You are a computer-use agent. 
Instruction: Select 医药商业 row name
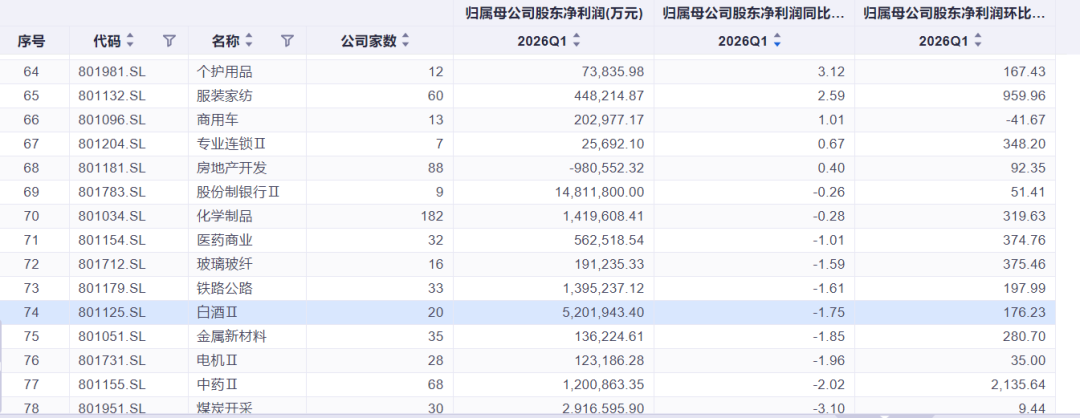(225, 240)
